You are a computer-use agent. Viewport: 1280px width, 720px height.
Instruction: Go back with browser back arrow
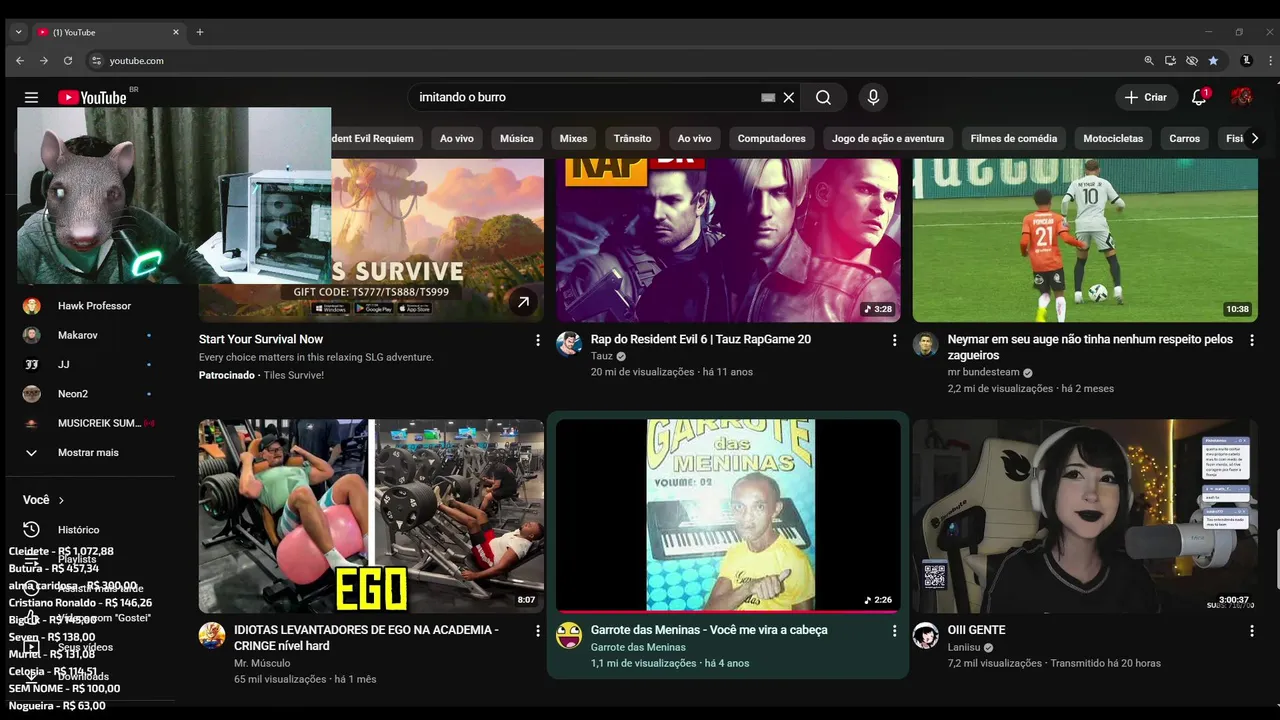(x=20, y=61)
